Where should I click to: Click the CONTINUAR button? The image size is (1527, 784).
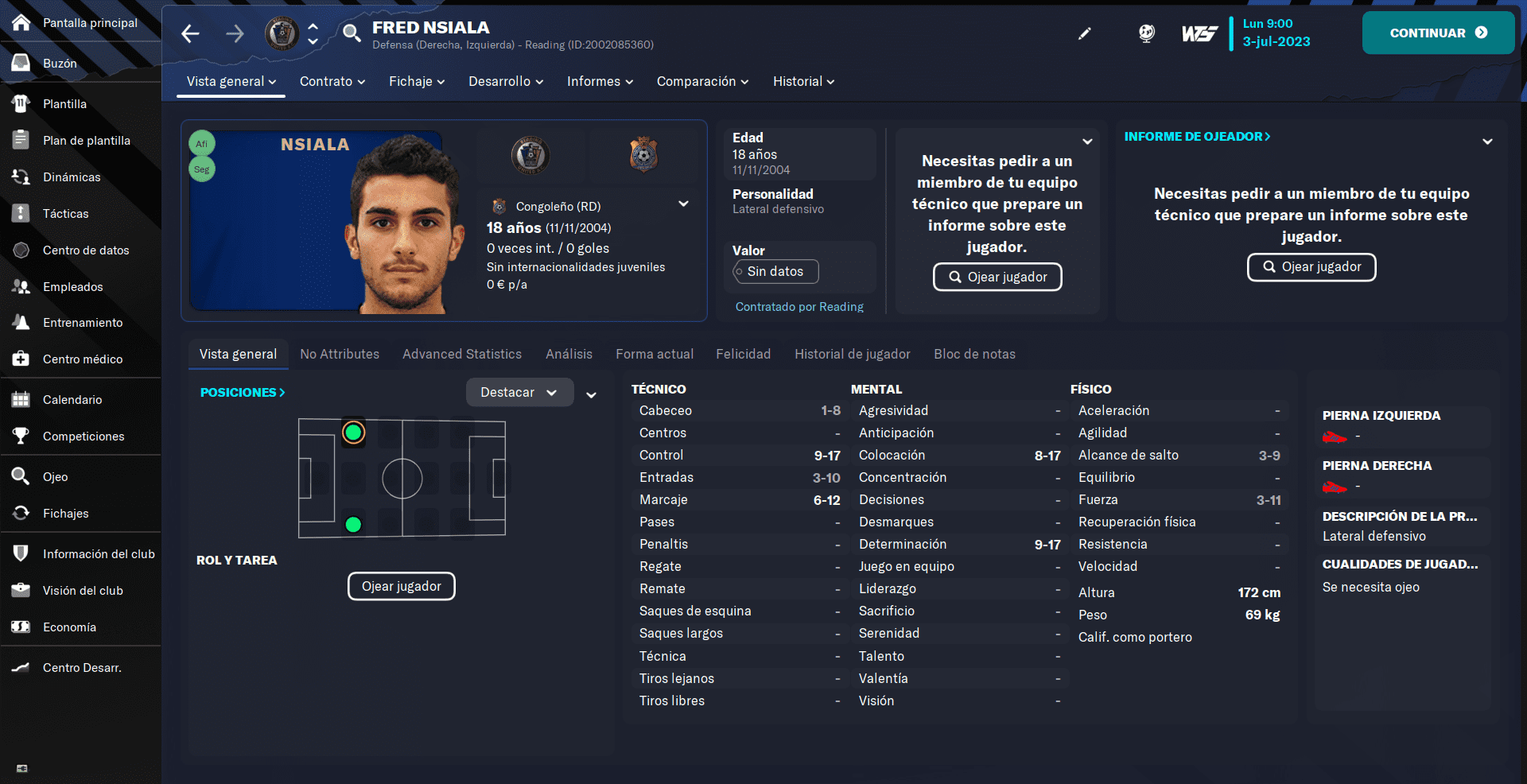point(1438,33)
